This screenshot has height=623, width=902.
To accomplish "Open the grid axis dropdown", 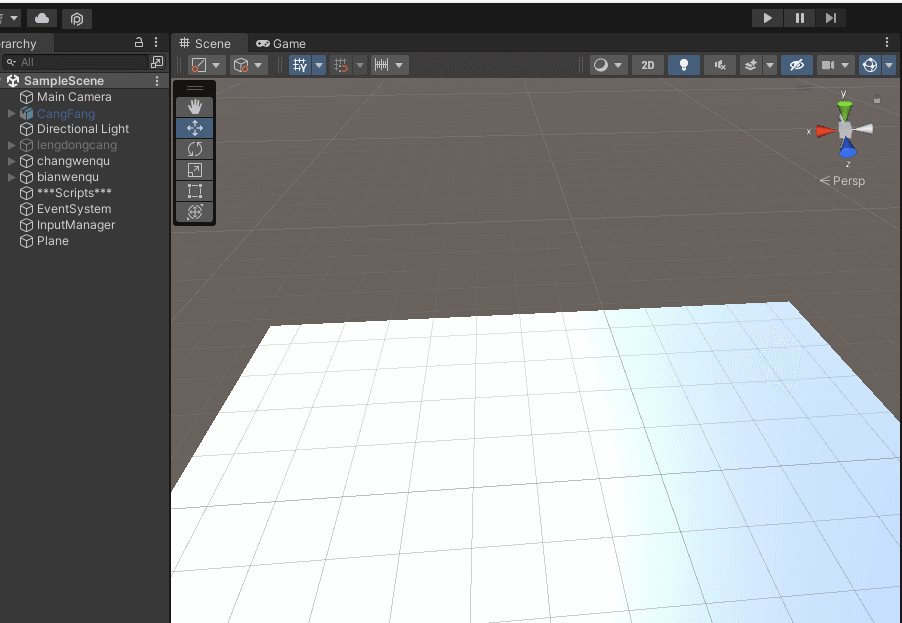I will 319,65.
